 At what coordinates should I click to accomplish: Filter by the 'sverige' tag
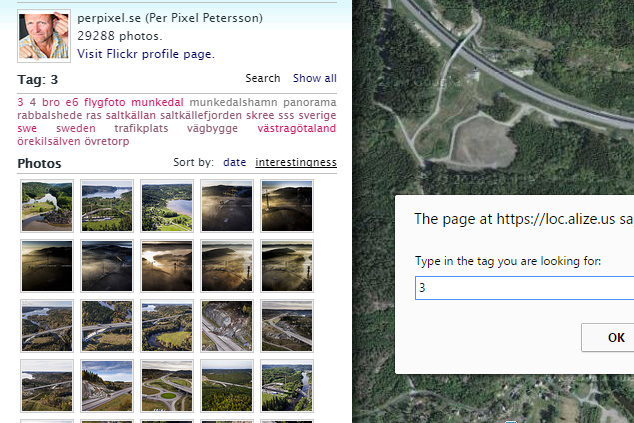coord(317,115)
